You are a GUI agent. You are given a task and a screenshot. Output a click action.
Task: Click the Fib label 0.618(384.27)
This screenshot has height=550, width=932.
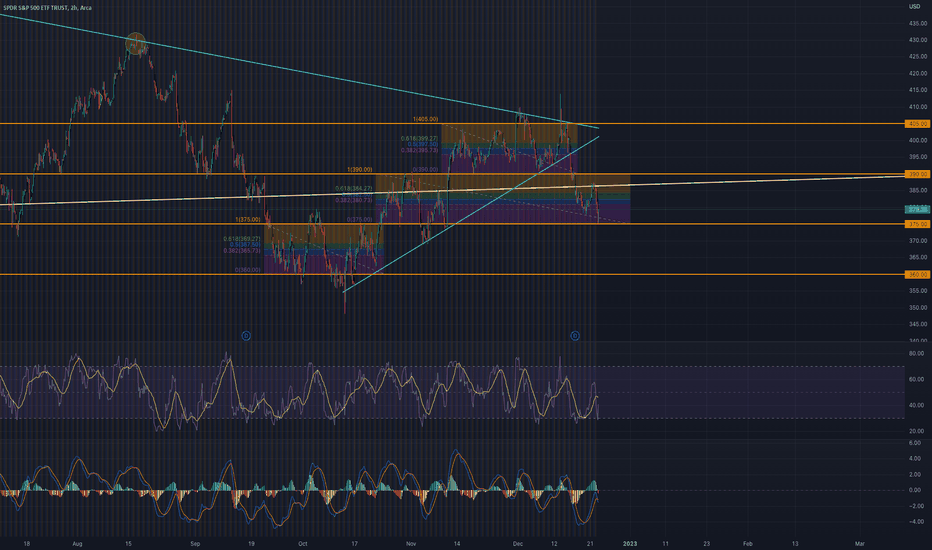pyautogui.click(x=354, y=188)
